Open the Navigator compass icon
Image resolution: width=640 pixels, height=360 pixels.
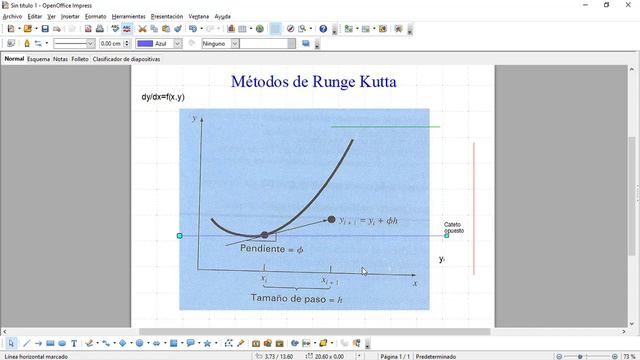(x=290, y=29)
